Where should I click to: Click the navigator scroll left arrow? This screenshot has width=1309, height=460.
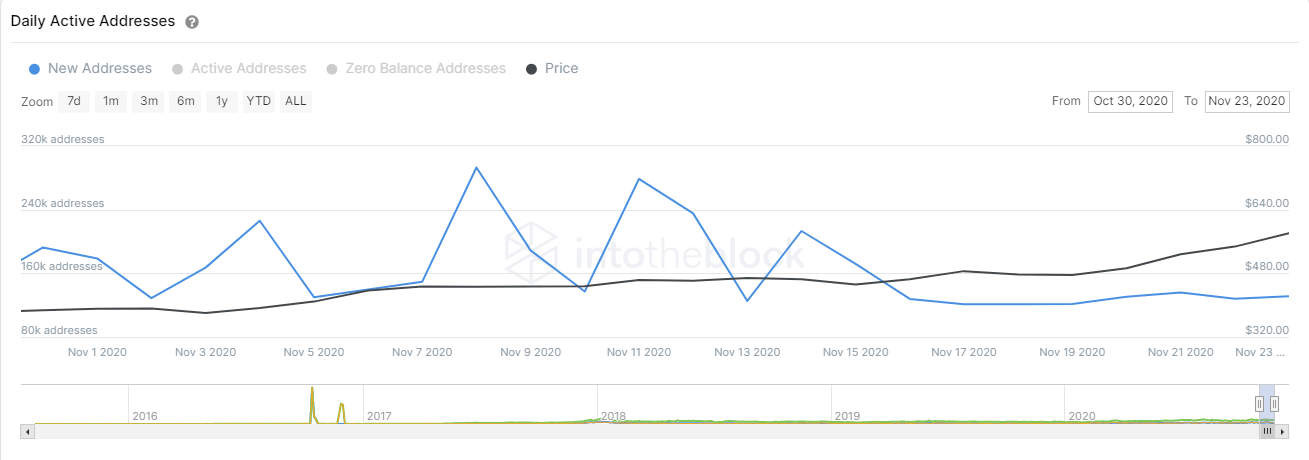(x=27, y=431)
